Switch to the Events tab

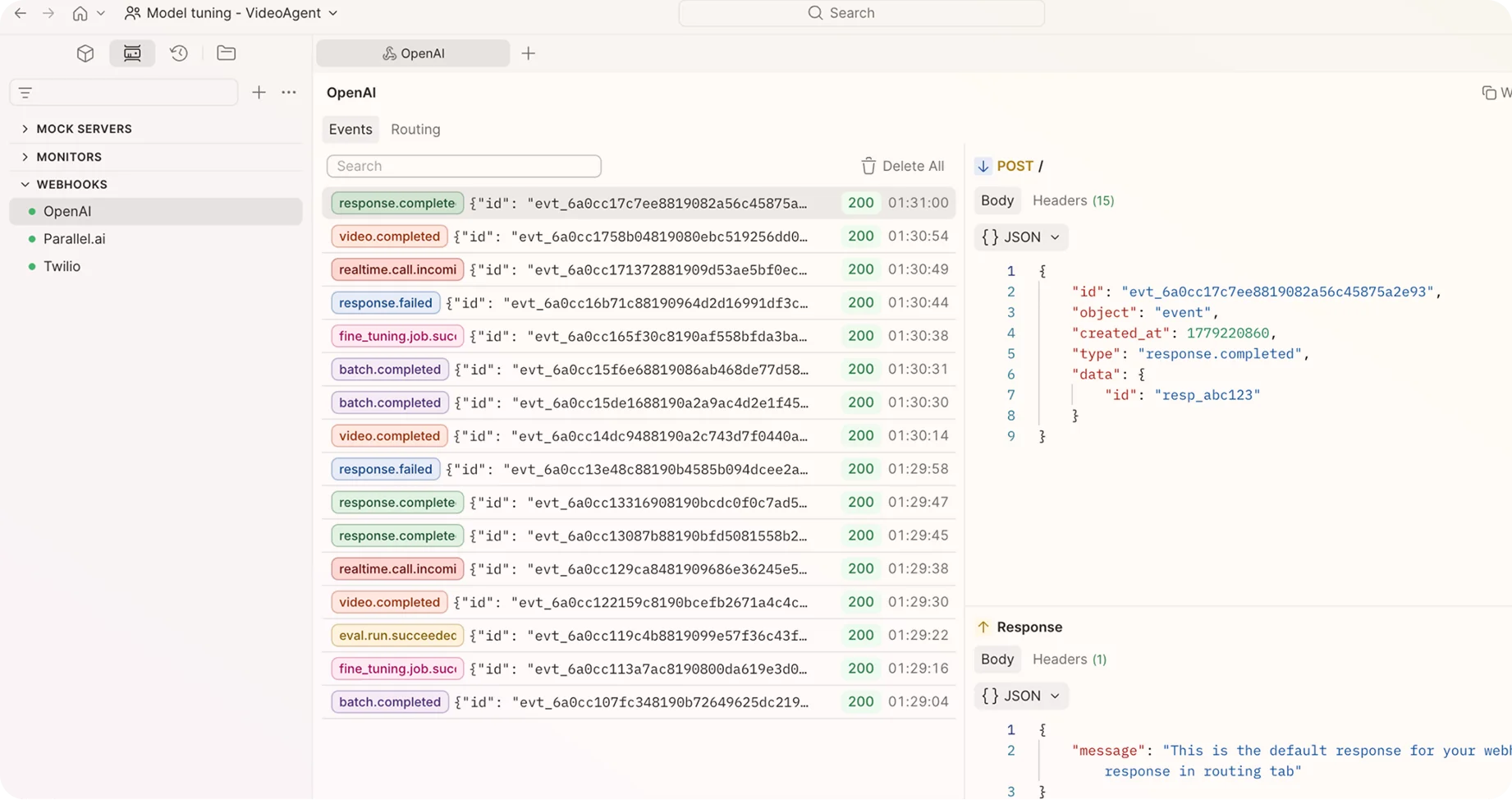point(351,129)
